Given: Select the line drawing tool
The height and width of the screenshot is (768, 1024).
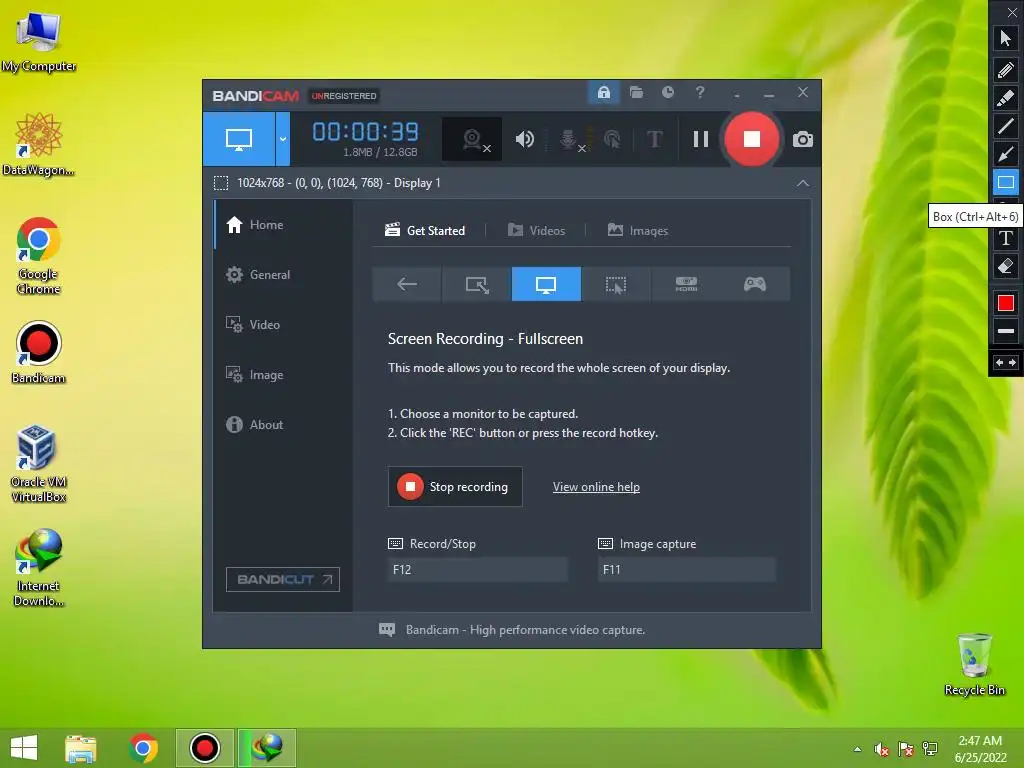Looking at the screenshot, I should [1006, 125].
